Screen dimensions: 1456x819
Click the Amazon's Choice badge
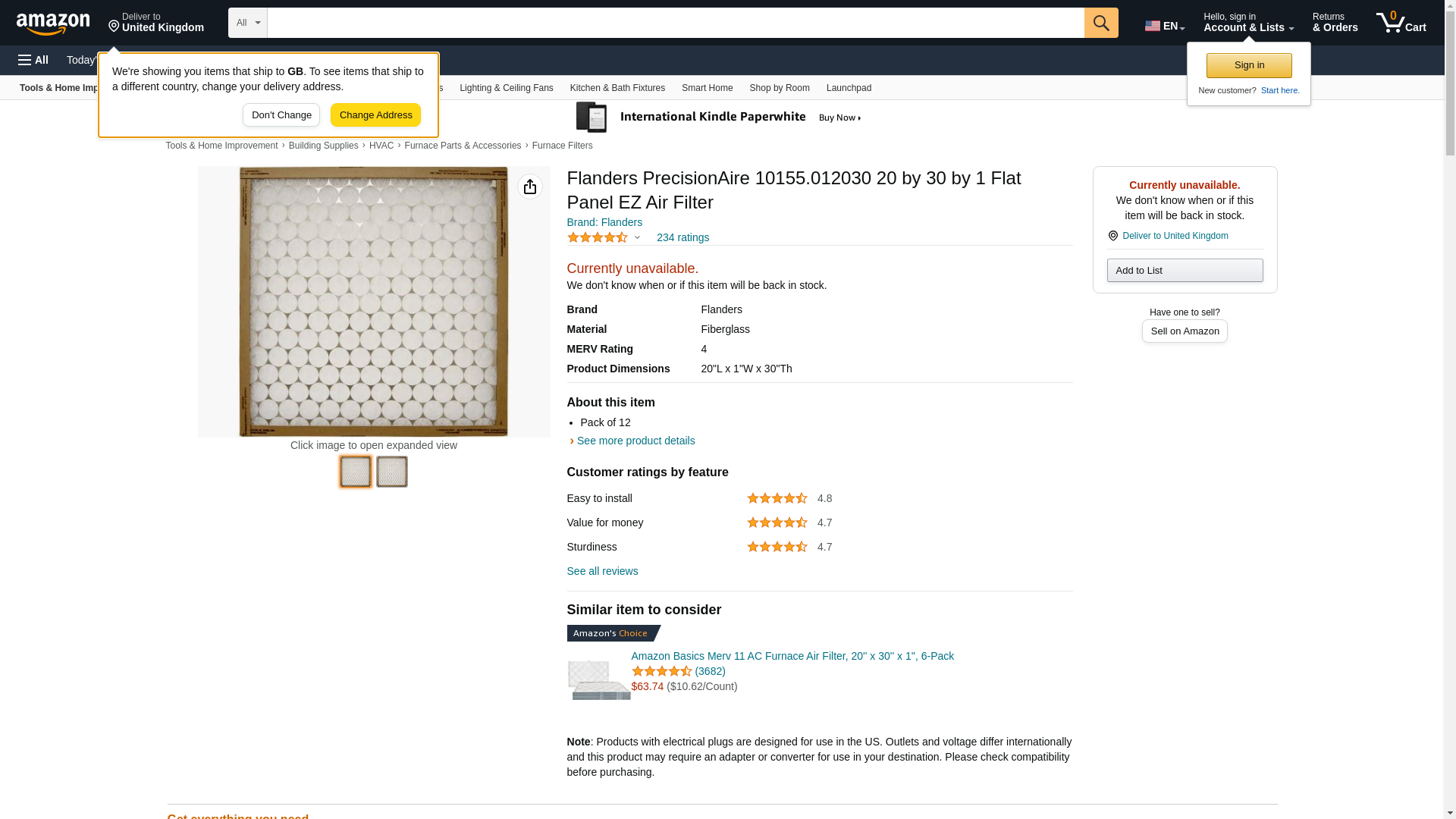pos(613,633)
